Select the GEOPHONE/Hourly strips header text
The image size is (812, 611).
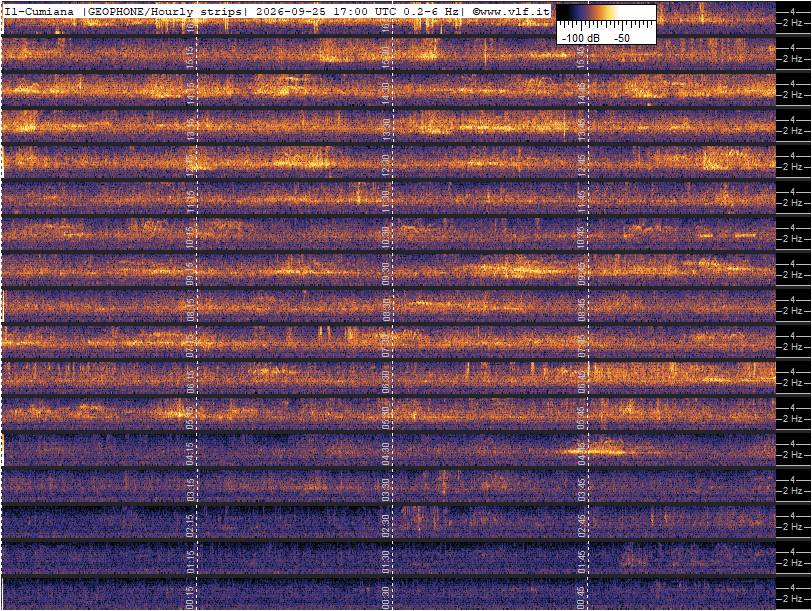point(165,11)
